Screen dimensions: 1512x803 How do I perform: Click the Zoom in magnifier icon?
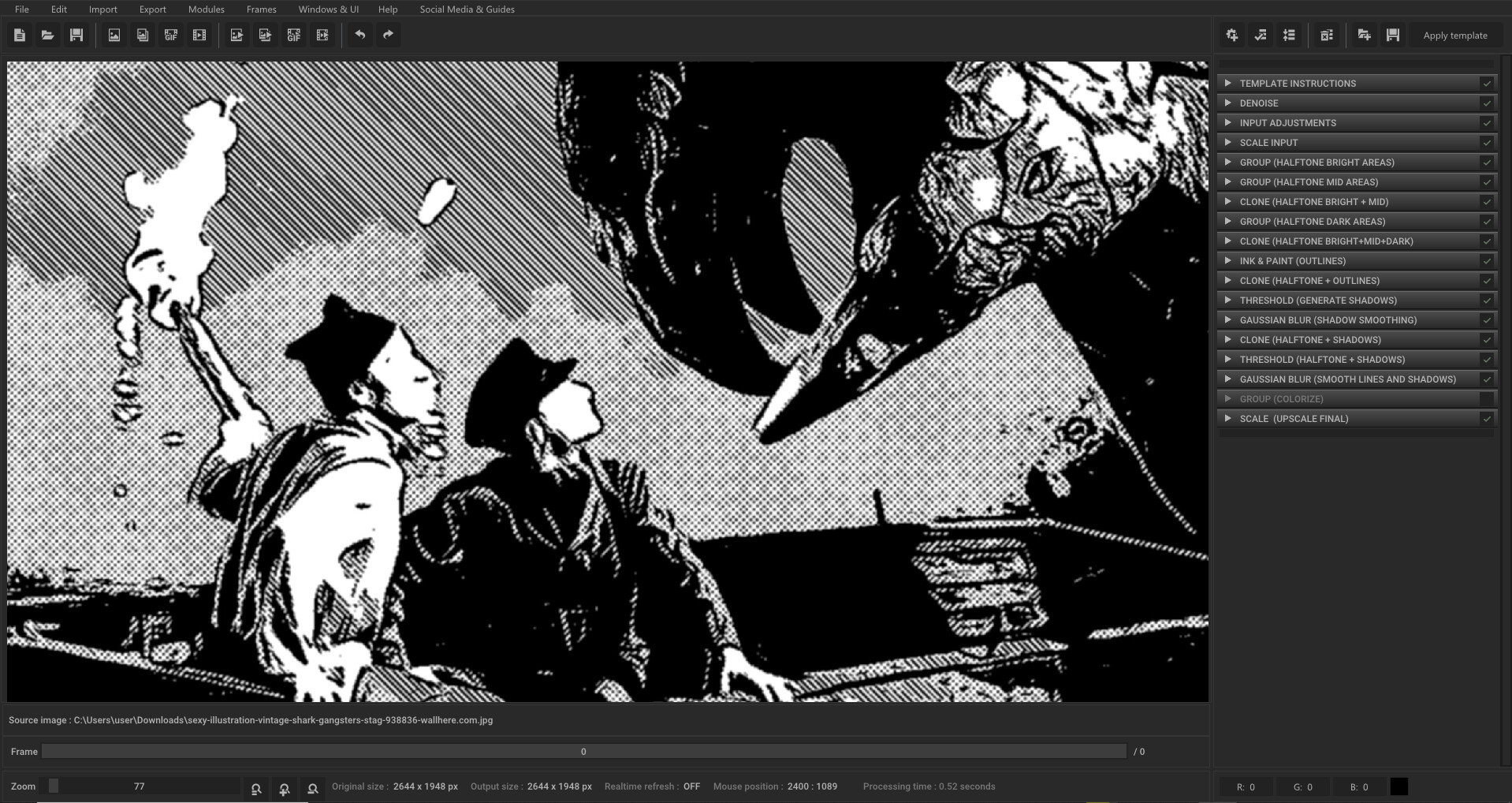(x=284, y=786)
